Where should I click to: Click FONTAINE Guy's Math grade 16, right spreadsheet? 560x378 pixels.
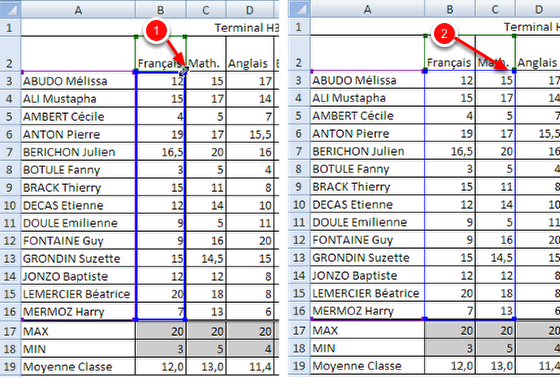point(495,240)
